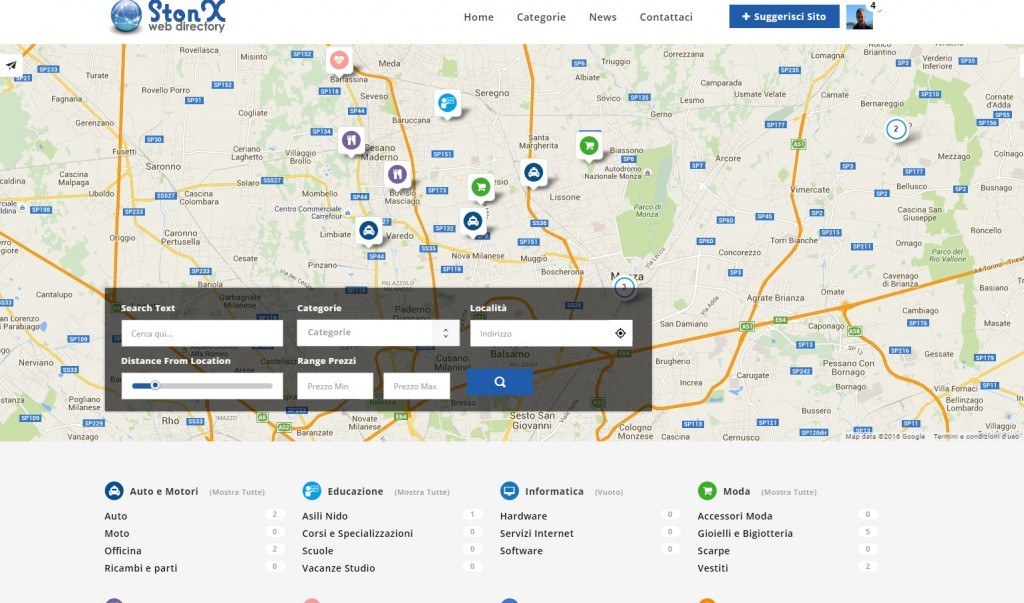Open the Hardware subcategory
Image resolution: width=1024 pixels, height=603 pixels.
coord(523,516)
